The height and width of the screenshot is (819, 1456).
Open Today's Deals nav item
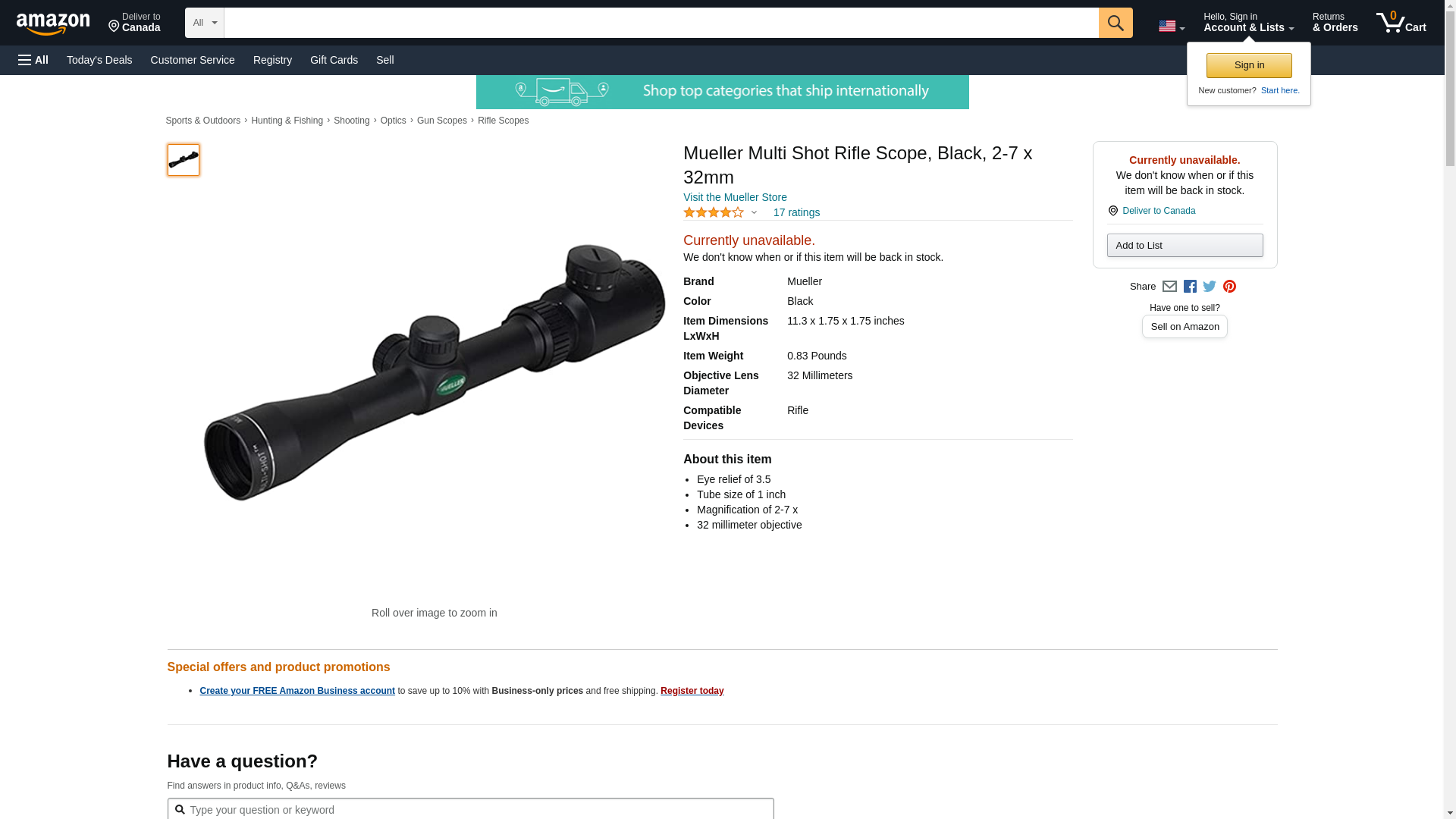pyautogui.click(x=99, y=60)
